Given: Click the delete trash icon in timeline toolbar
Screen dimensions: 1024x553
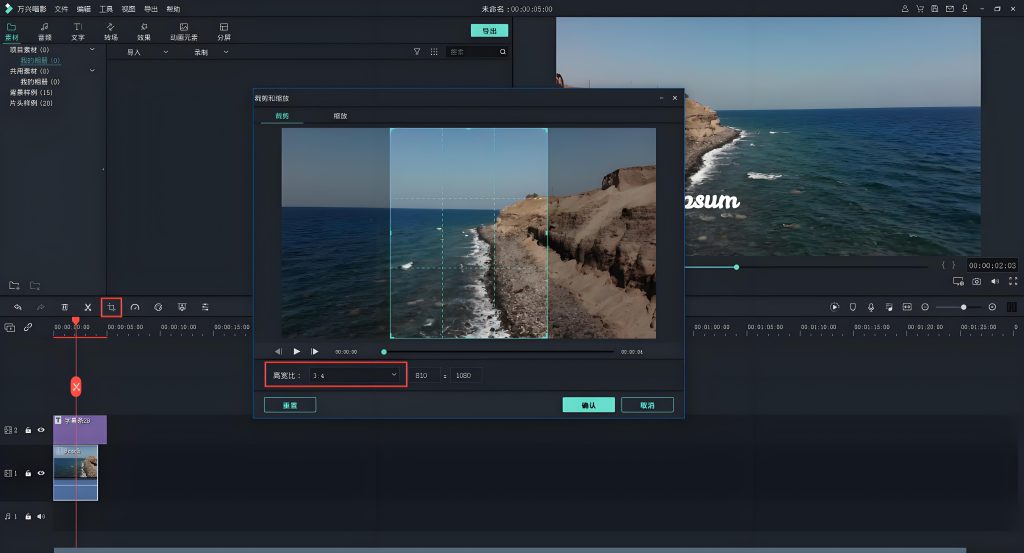Looking at the screenshot, I should (65, 307).
